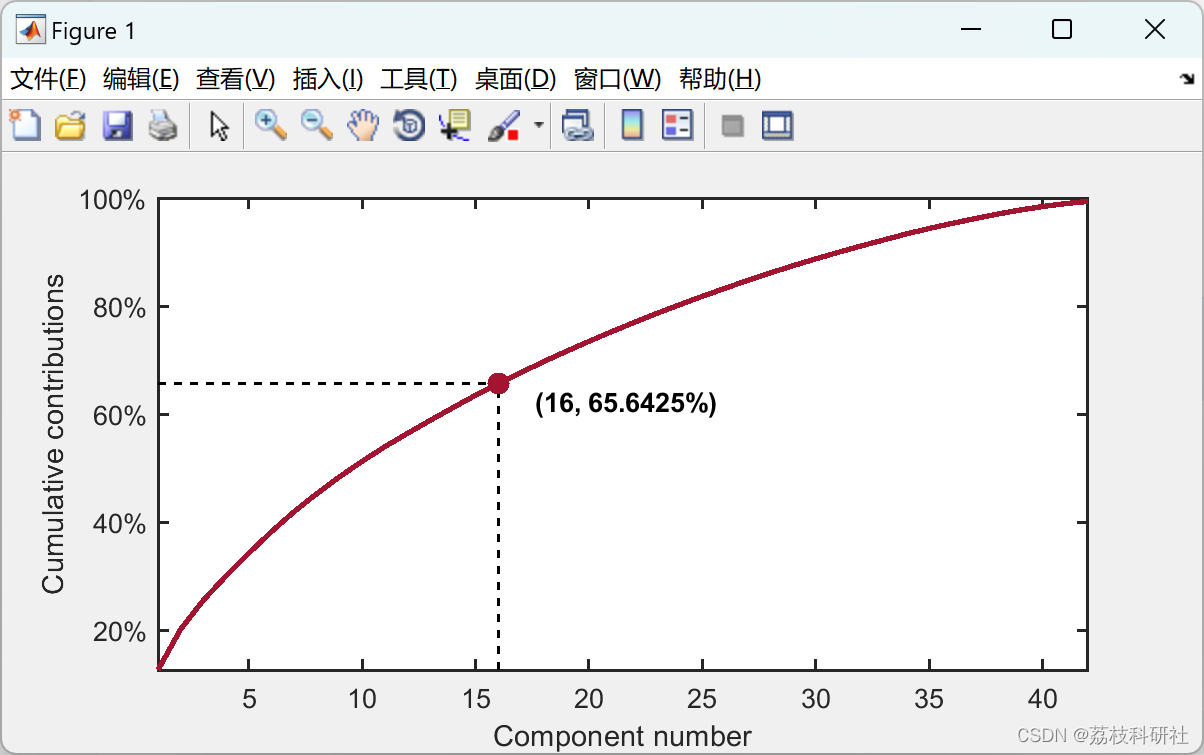Click the "20%" y-axis tick label
Viewport: 1204px width, 755px height.
click(119, 632)
